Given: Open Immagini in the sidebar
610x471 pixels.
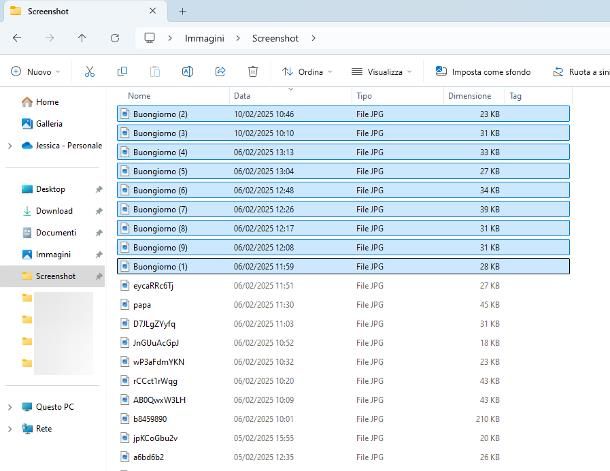Looking at the screenshot, I should coord(46,254).
